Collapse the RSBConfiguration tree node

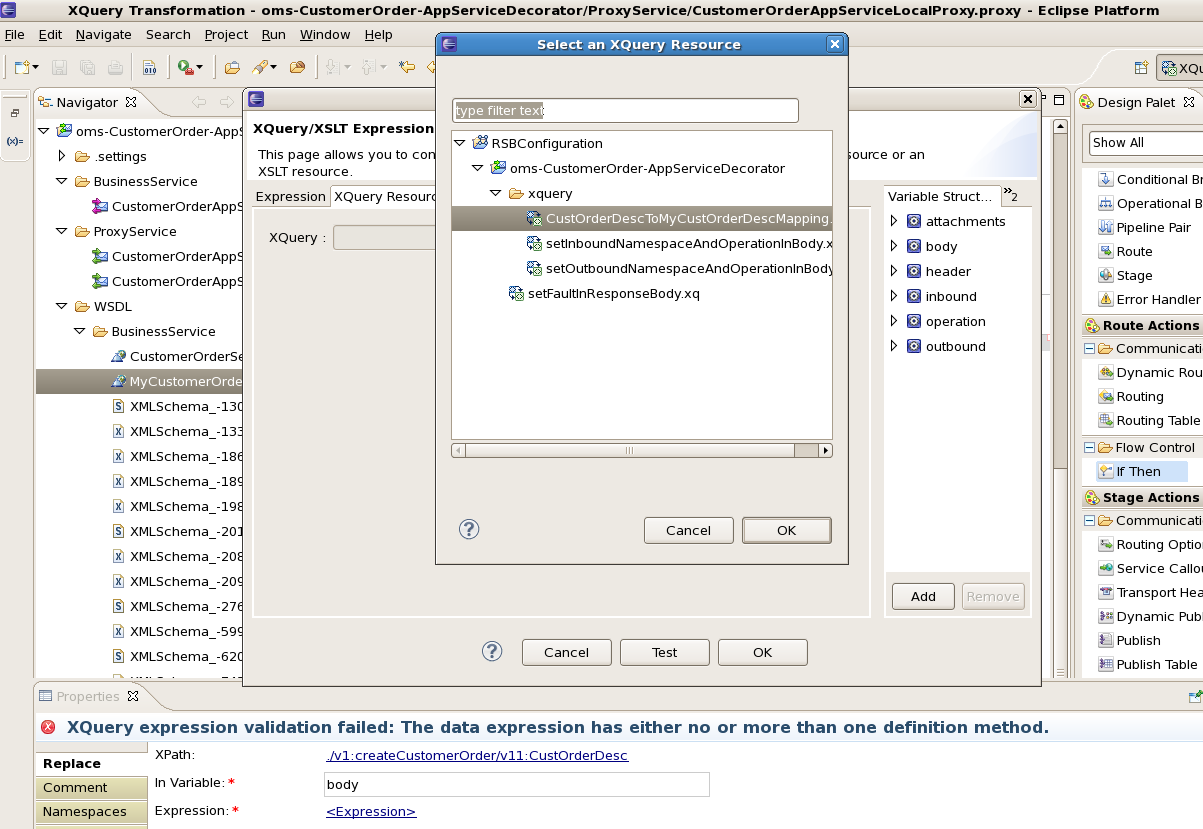pos(460,143)
